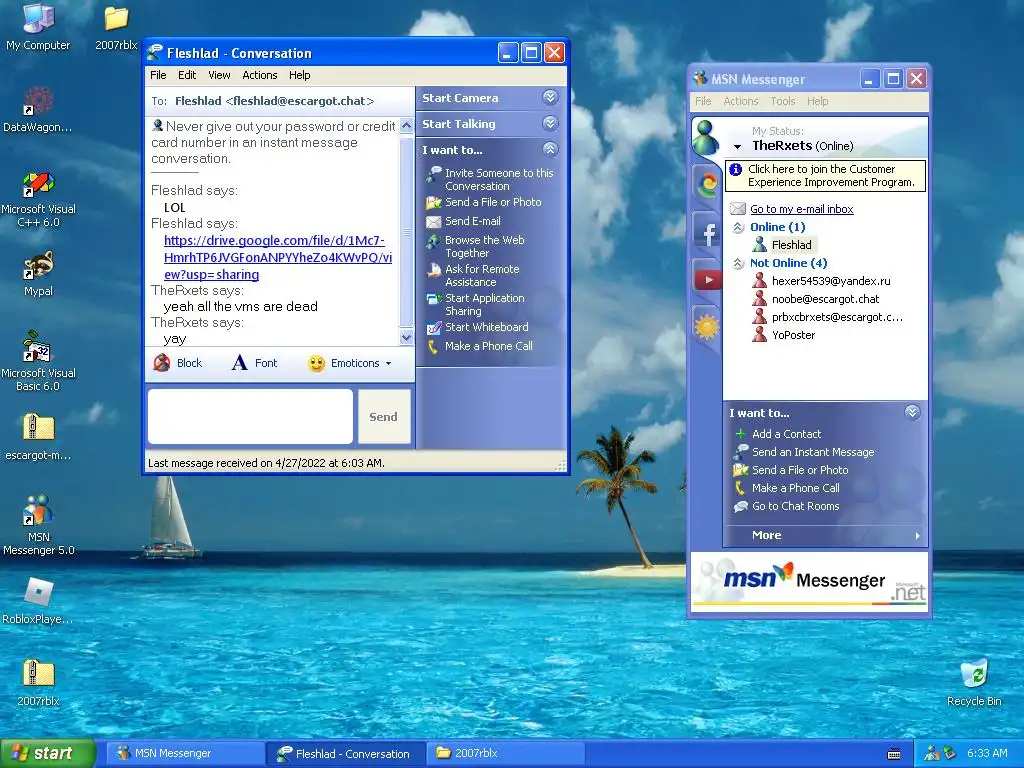Click Make a Phone Call in conversation window
Viewport: 1024px width, 768px height.
tap(488, 346)
